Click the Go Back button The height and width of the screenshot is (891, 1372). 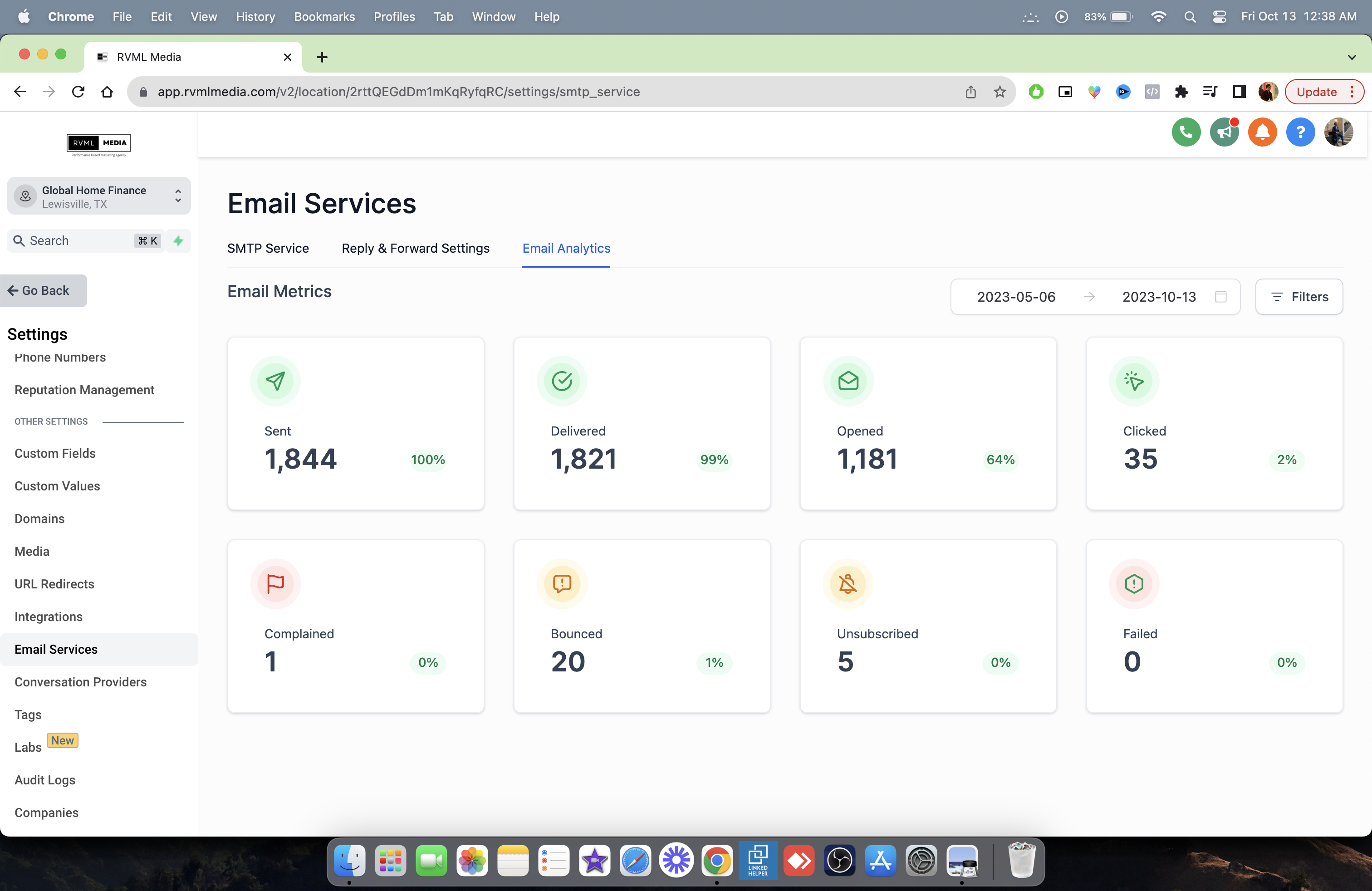pos(43,291)
